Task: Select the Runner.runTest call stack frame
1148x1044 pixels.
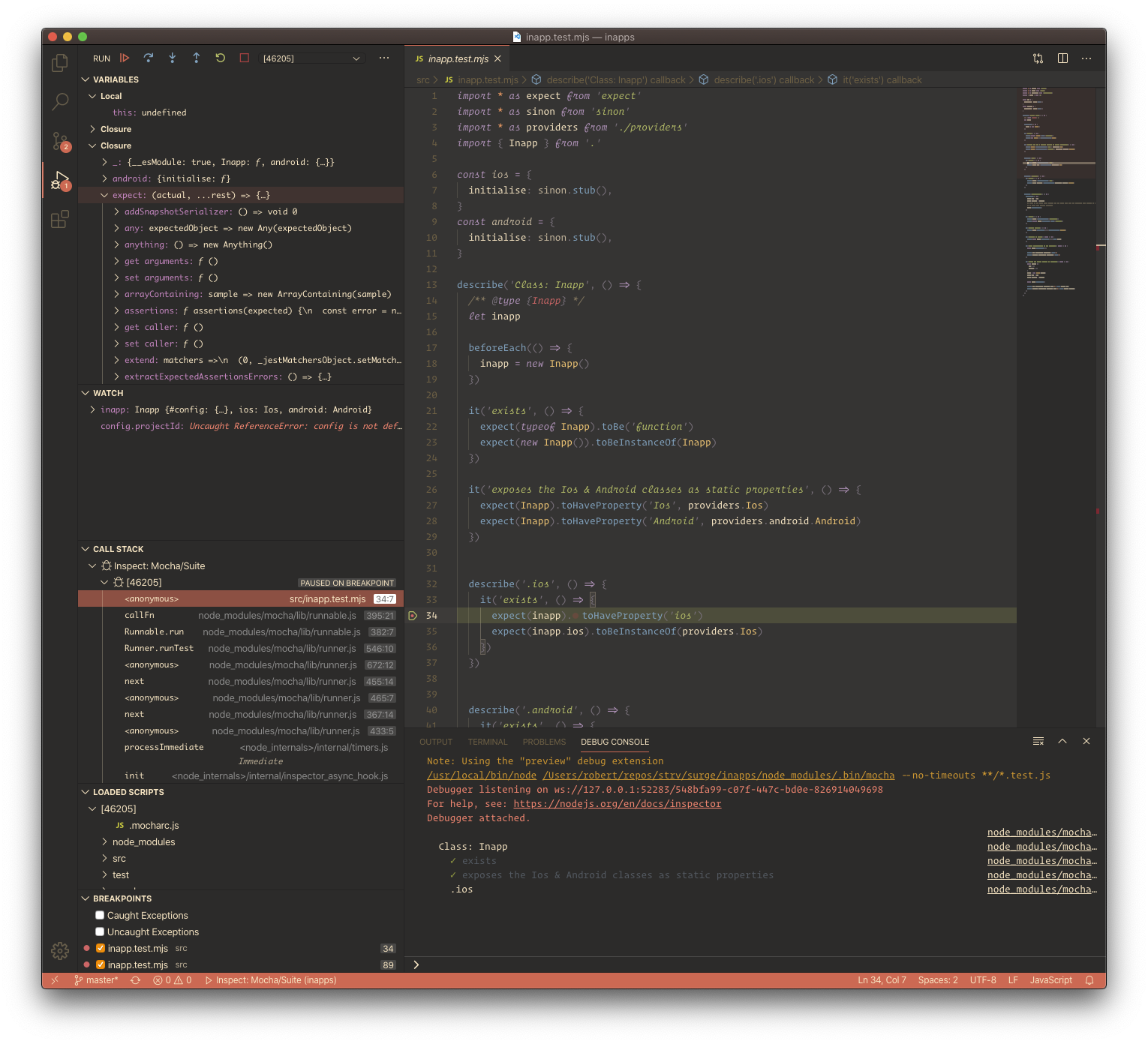Action: click(241, 648)
